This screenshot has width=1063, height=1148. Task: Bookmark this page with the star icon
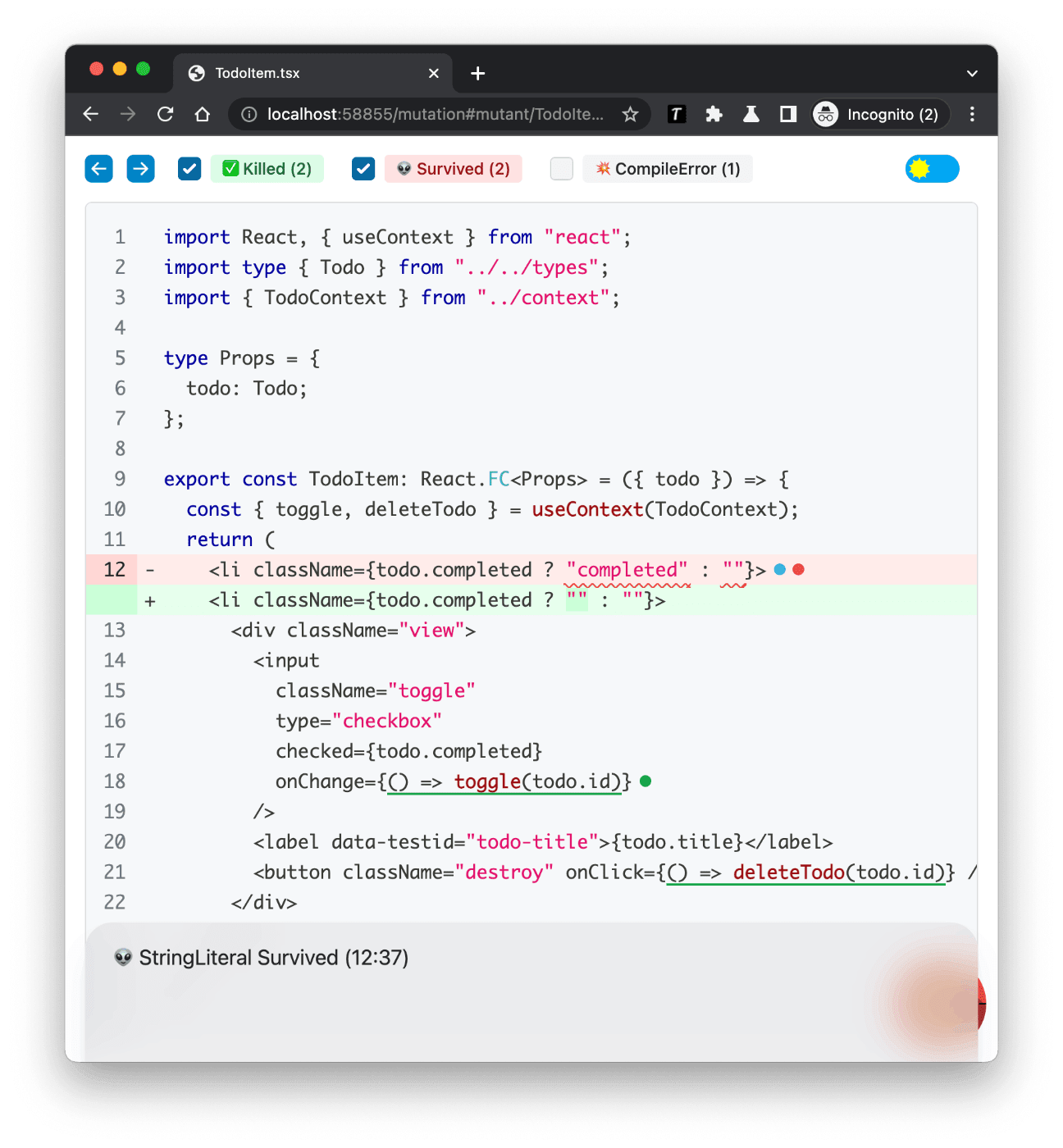[630, 114]
